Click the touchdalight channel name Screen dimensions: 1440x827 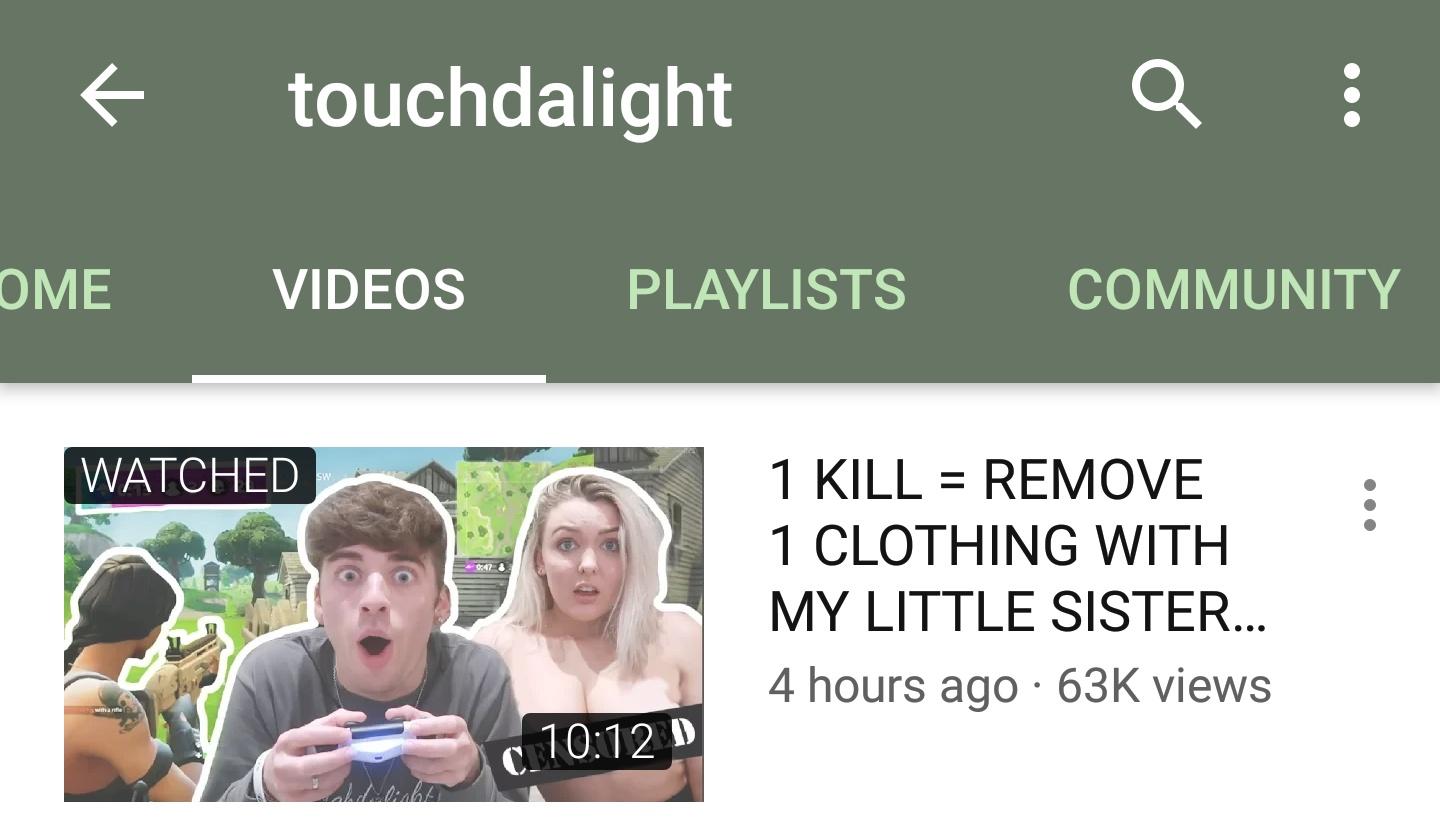[x=510, y=98]
